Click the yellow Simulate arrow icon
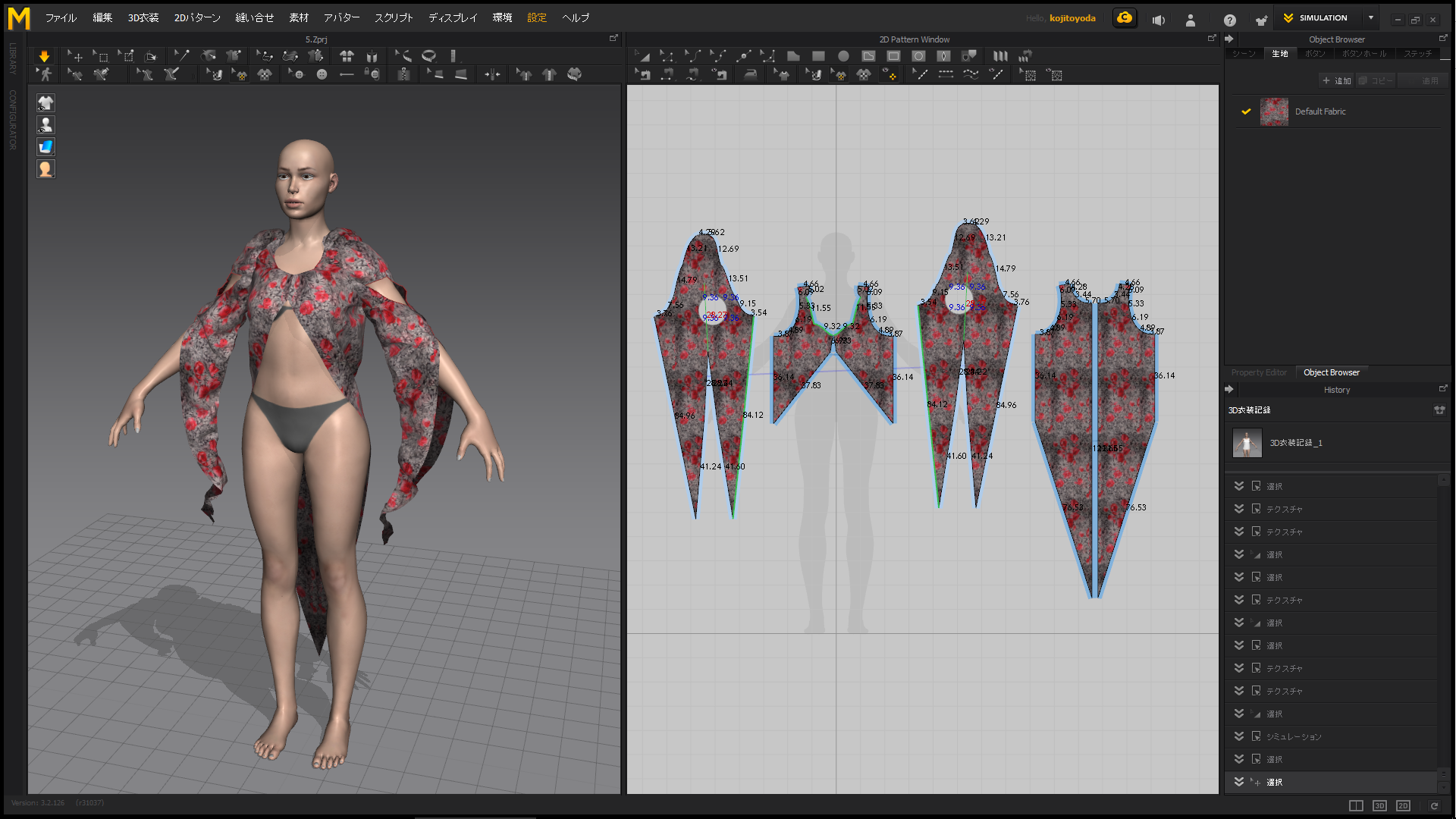 pos(44,56)
